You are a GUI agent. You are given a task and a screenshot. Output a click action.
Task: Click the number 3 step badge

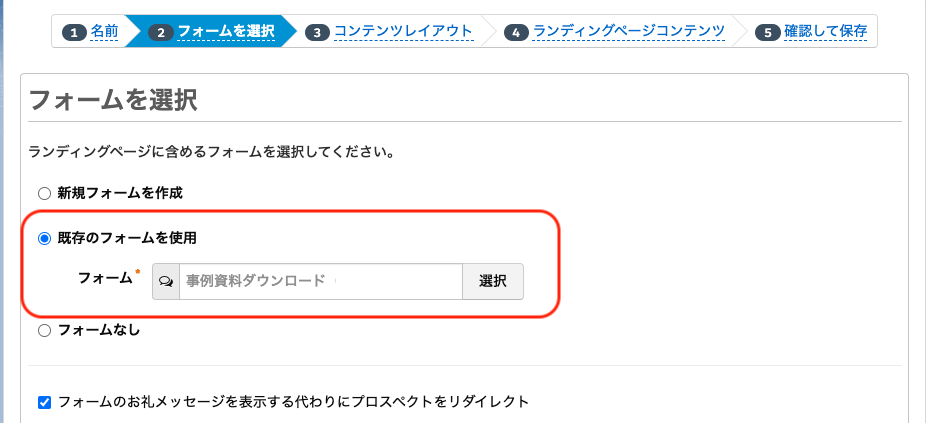tap(317, 32)
